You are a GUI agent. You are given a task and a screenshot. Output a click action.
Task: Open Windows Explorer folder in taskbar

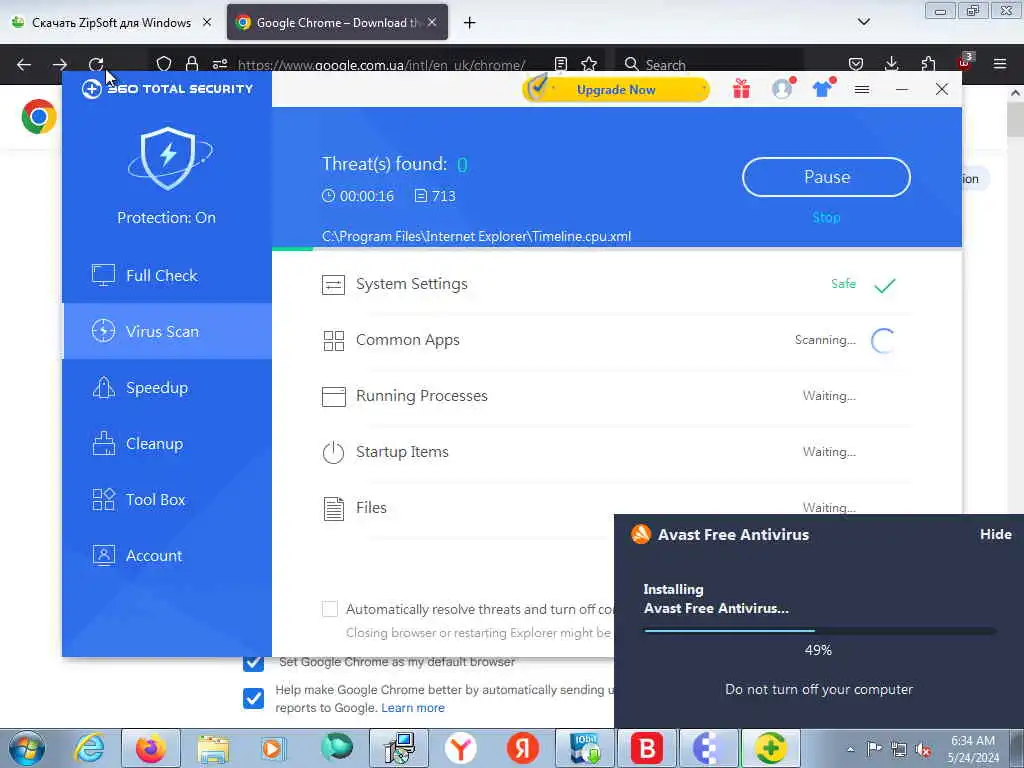[x=213, y=748]
